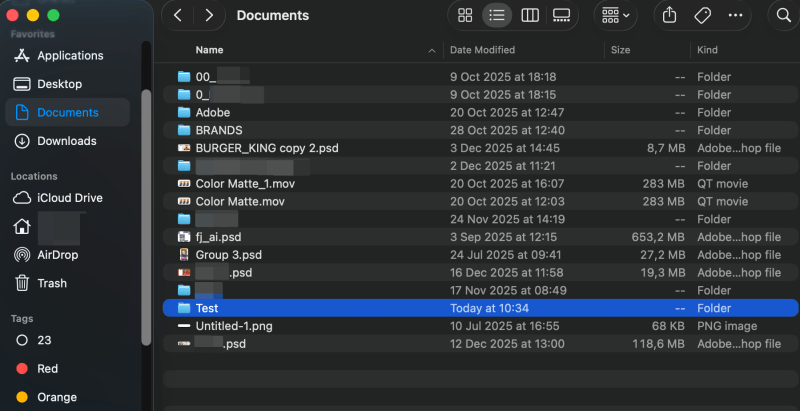800x411 pixels.
Task: Click the Search magnifier icon
Action: point(783,15)
